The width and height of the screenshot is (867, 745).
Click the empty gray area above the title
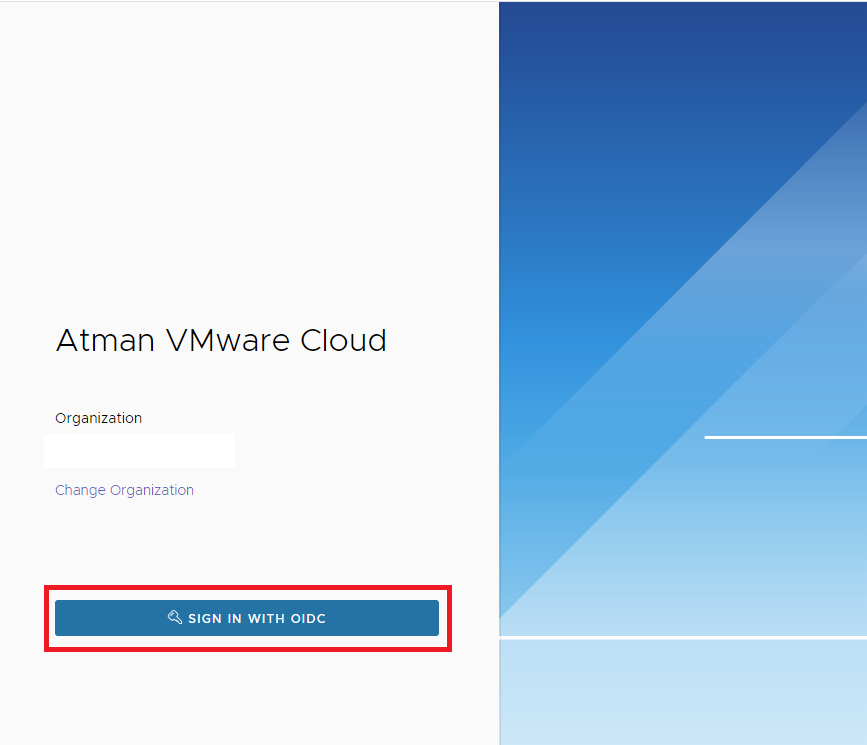(250, 150)
